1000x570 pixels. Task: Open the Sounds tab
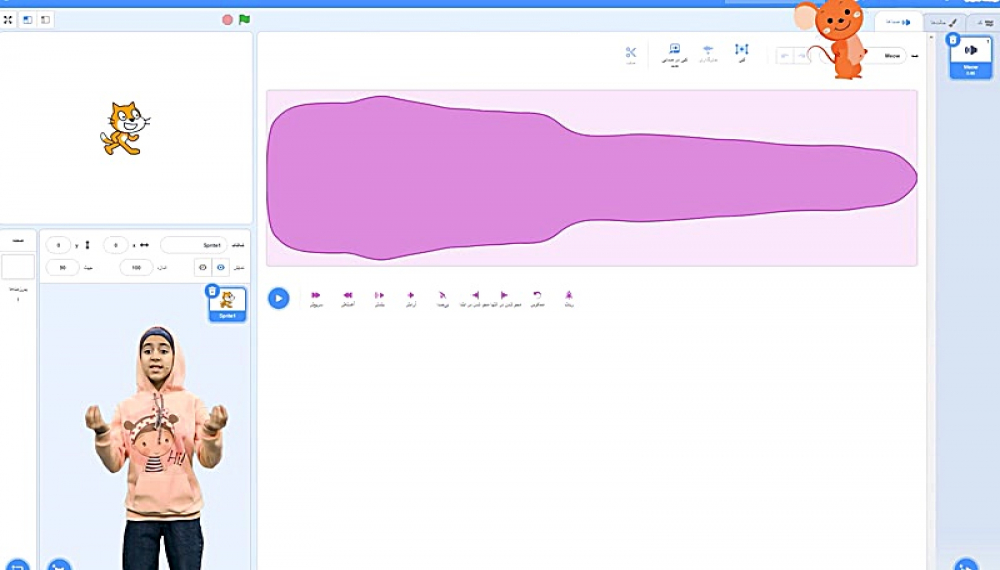pos(899,21)
